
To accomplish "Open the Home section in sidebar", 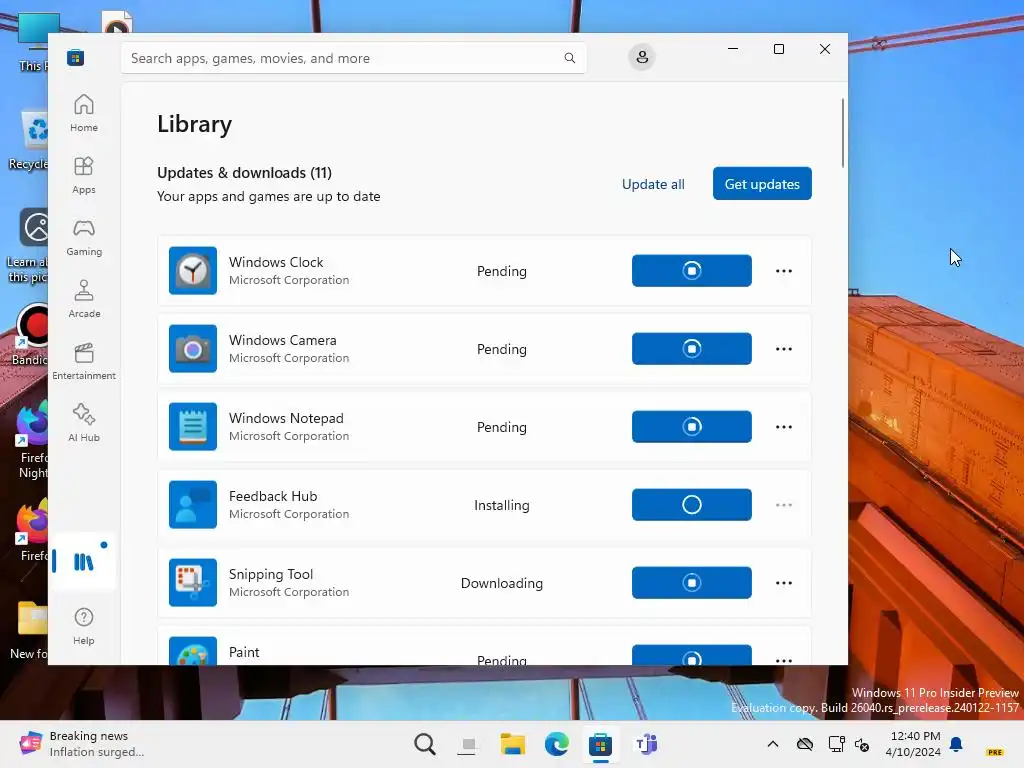I will (x=84, y=113).
